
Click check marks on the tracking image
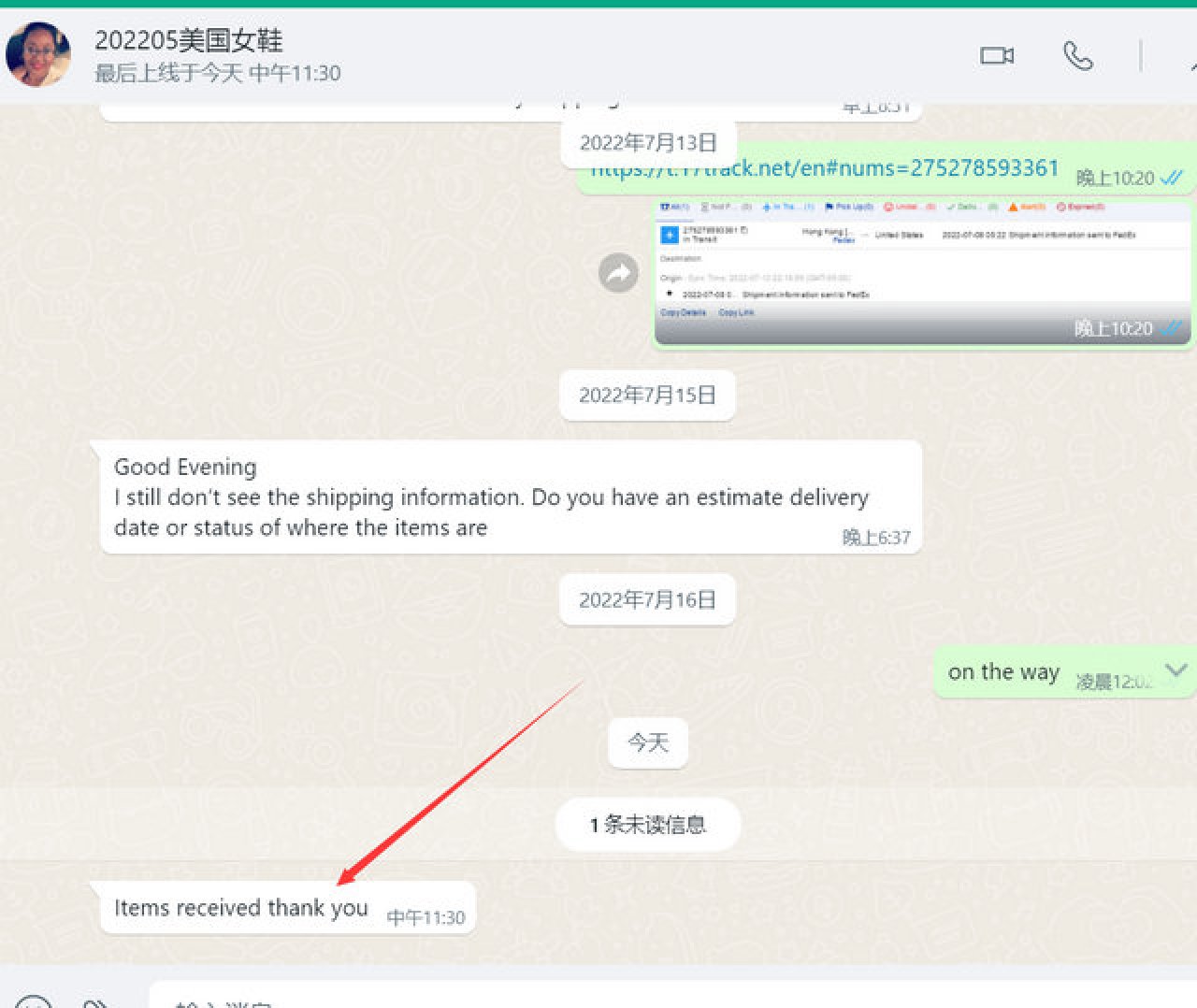coord(1171,328)
